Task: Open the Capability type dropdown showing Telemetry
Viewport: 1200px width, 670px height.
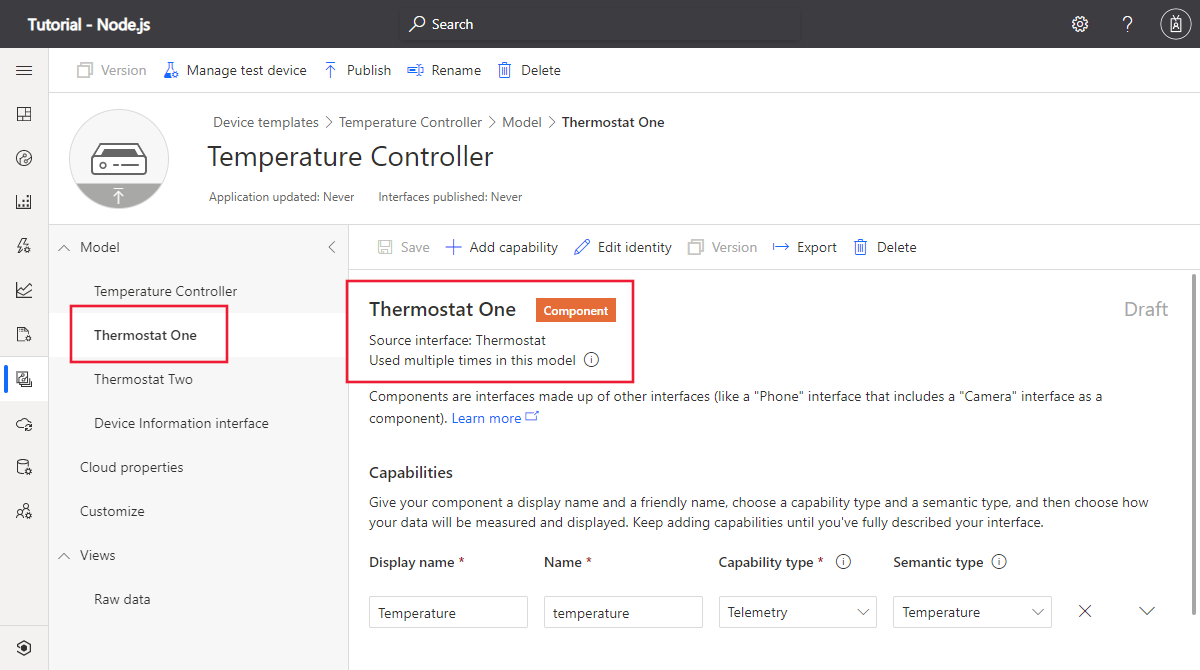Action: [797, 611]
